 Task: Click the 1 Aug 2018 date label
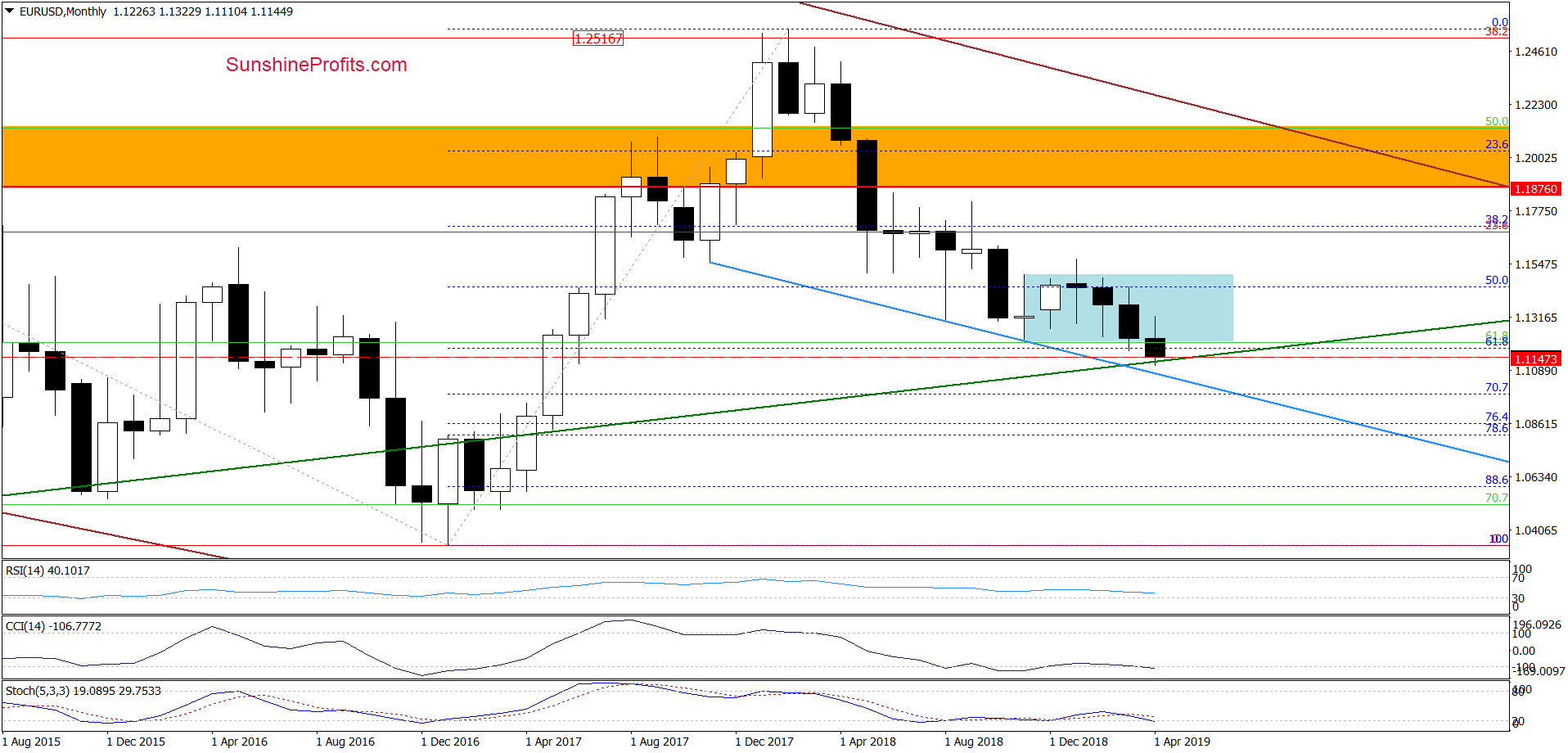(x=974, y=742)
